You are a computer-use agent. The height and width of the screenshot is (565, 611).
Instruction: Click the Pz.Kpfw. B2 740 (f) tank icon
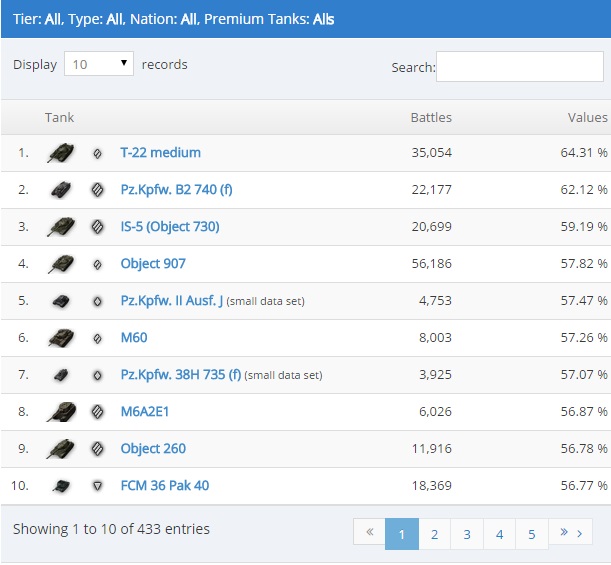coord(61,190)
